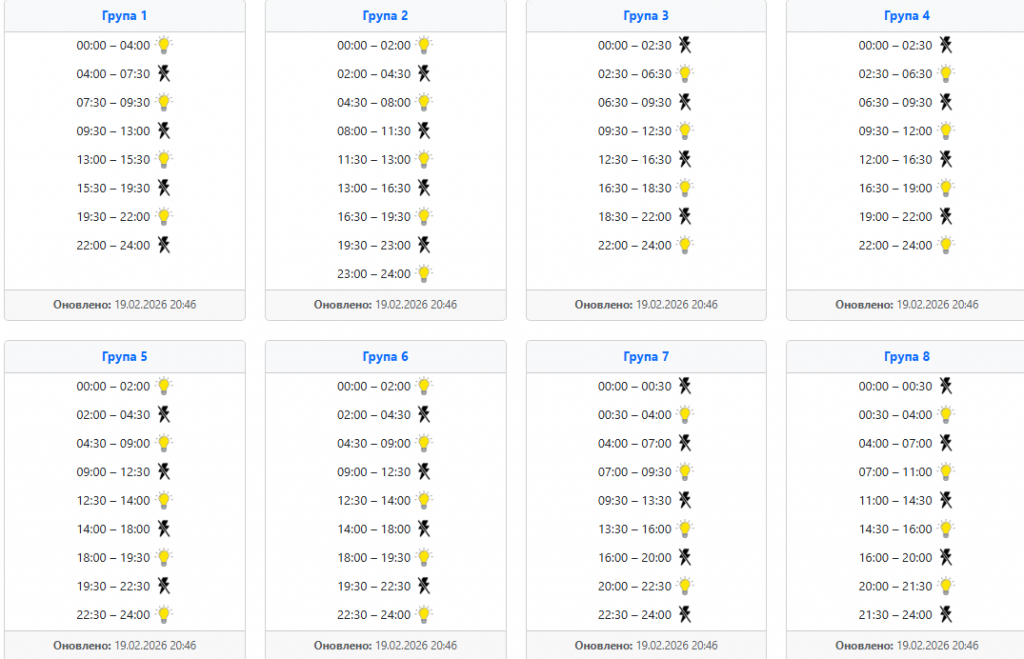Click Група 8 power-off icon for 21:30 – 24:00
1024x659 pixels.
[x=946, y=615]
